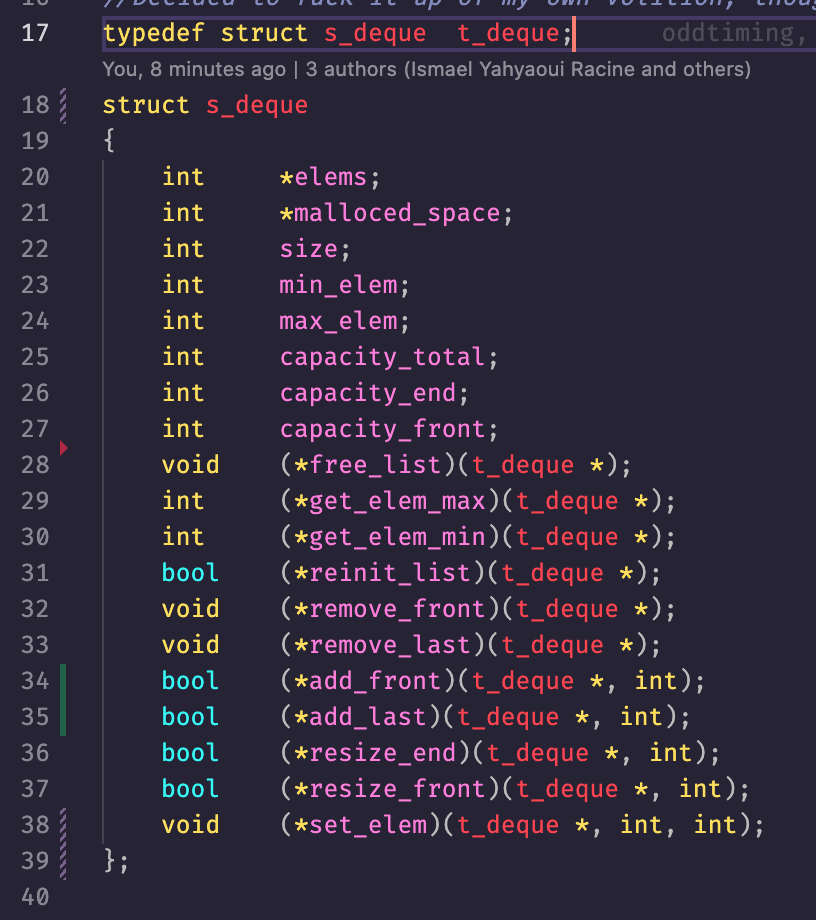The width and height of the screenshot is (816, 920).
Task: Click the 'struct' keyword on line 18
Action: (x=146, y=105)
